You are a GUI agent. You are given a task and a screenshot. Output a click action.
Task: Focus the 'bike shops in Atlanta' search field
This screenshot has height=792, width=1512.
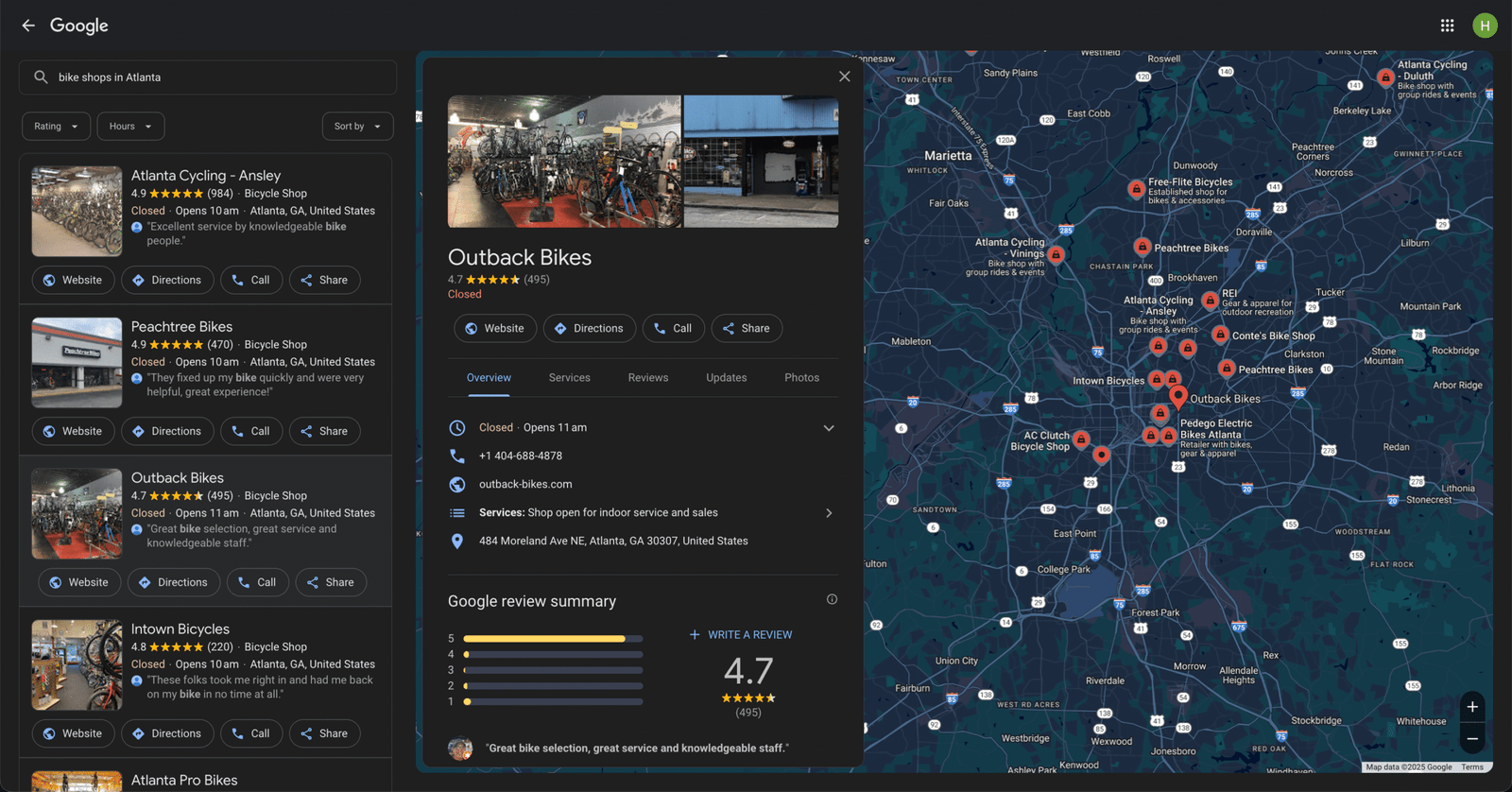[x=208, y=77]
